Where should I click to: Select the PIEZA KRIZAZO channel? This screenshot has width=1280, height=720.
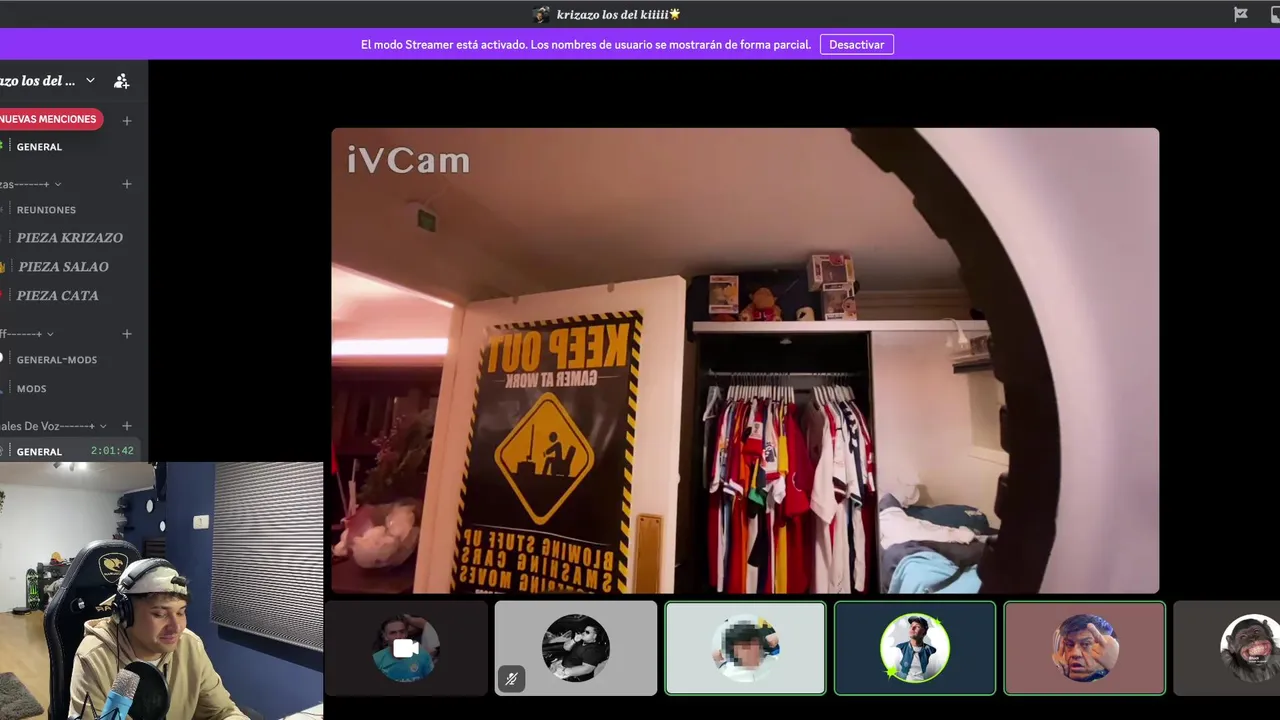pos(70,238)
